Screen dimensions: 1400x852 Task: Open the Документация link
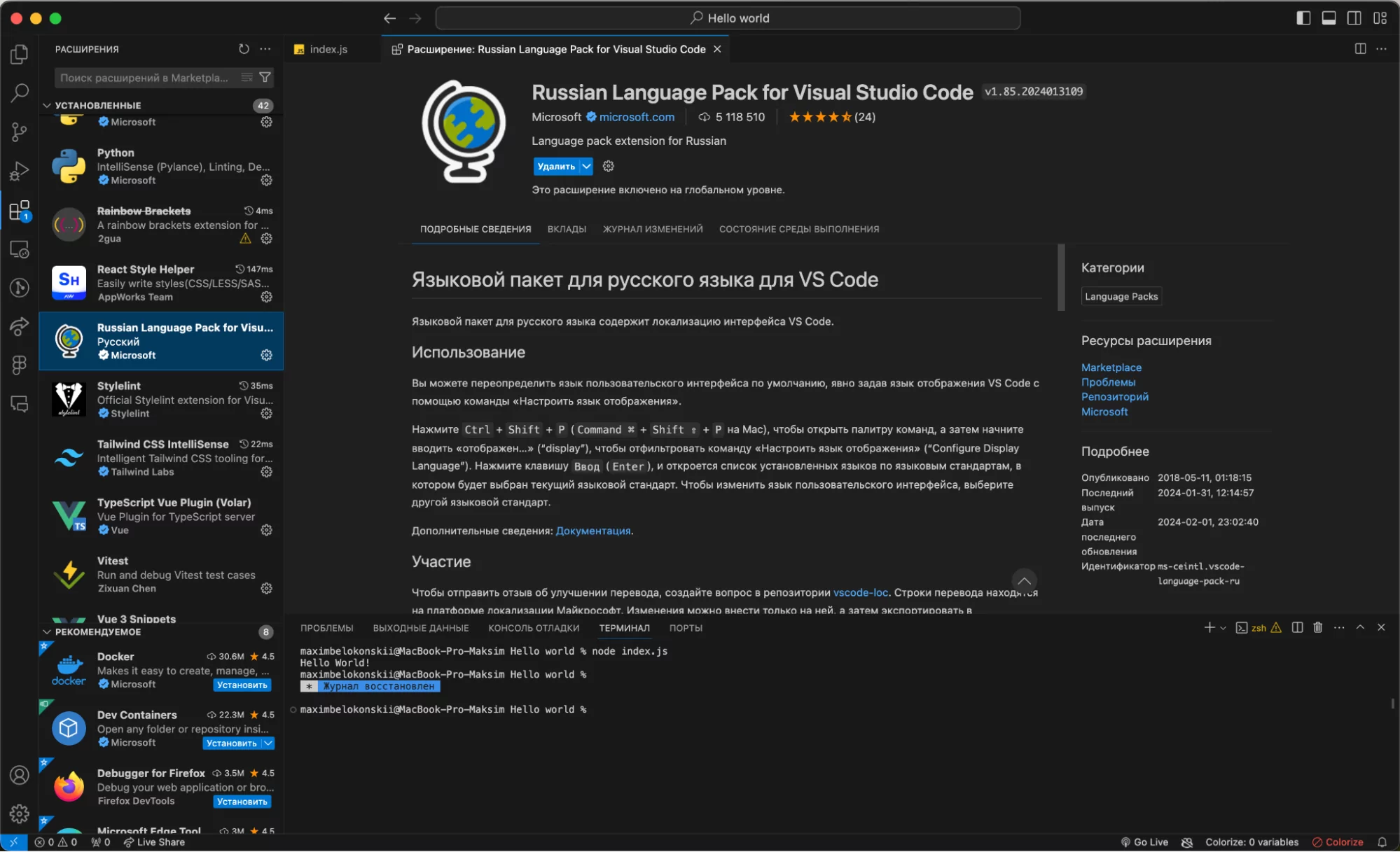coord(592,531)
